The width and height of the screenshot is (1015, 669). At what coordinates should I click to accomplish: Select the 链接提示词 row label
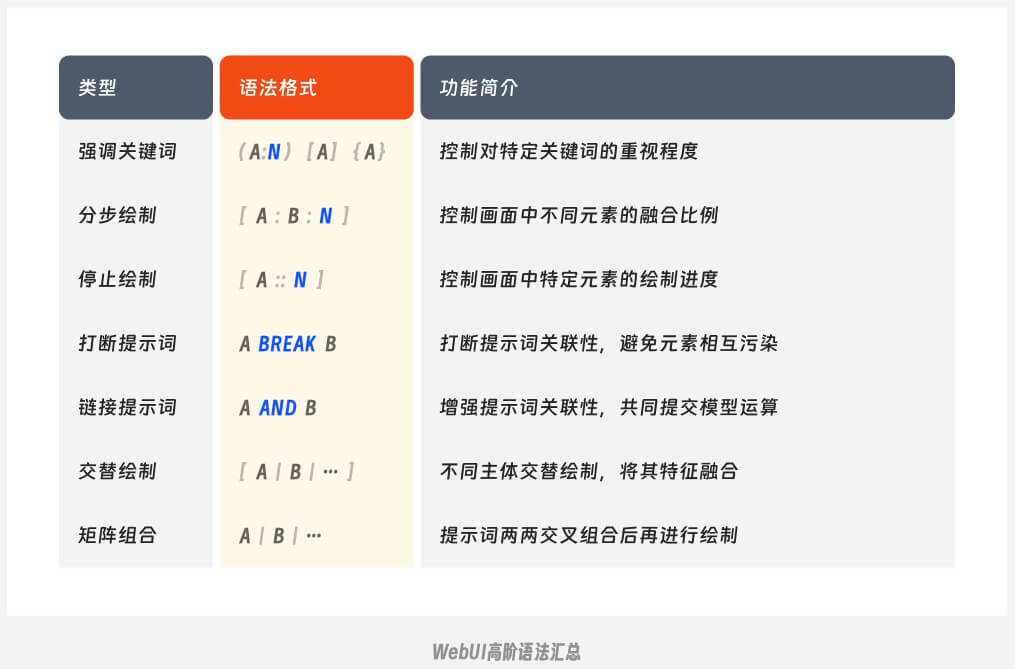coord(127,408)
